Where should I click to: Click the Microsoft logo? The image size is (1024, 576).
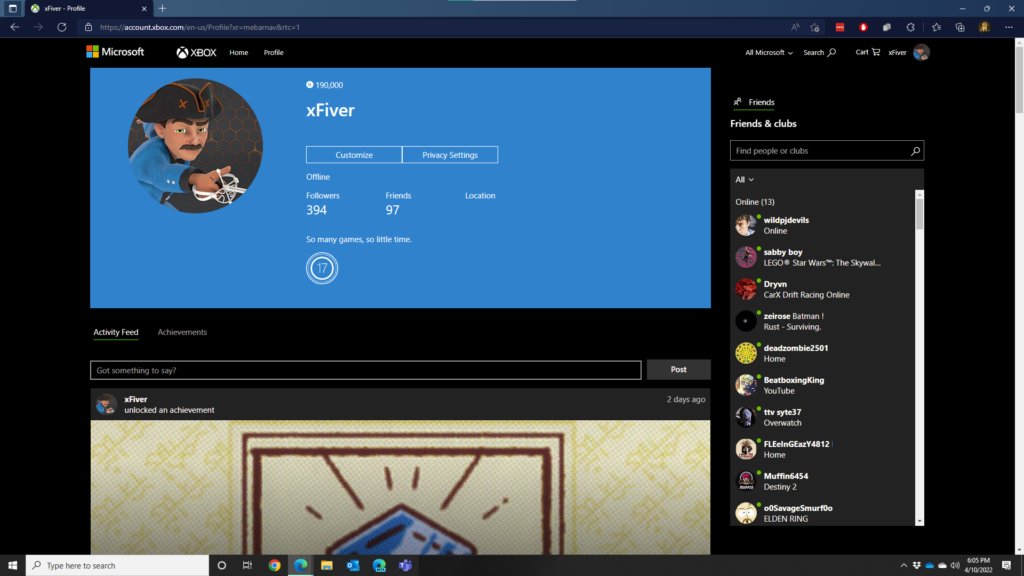(x=115, y=52)
